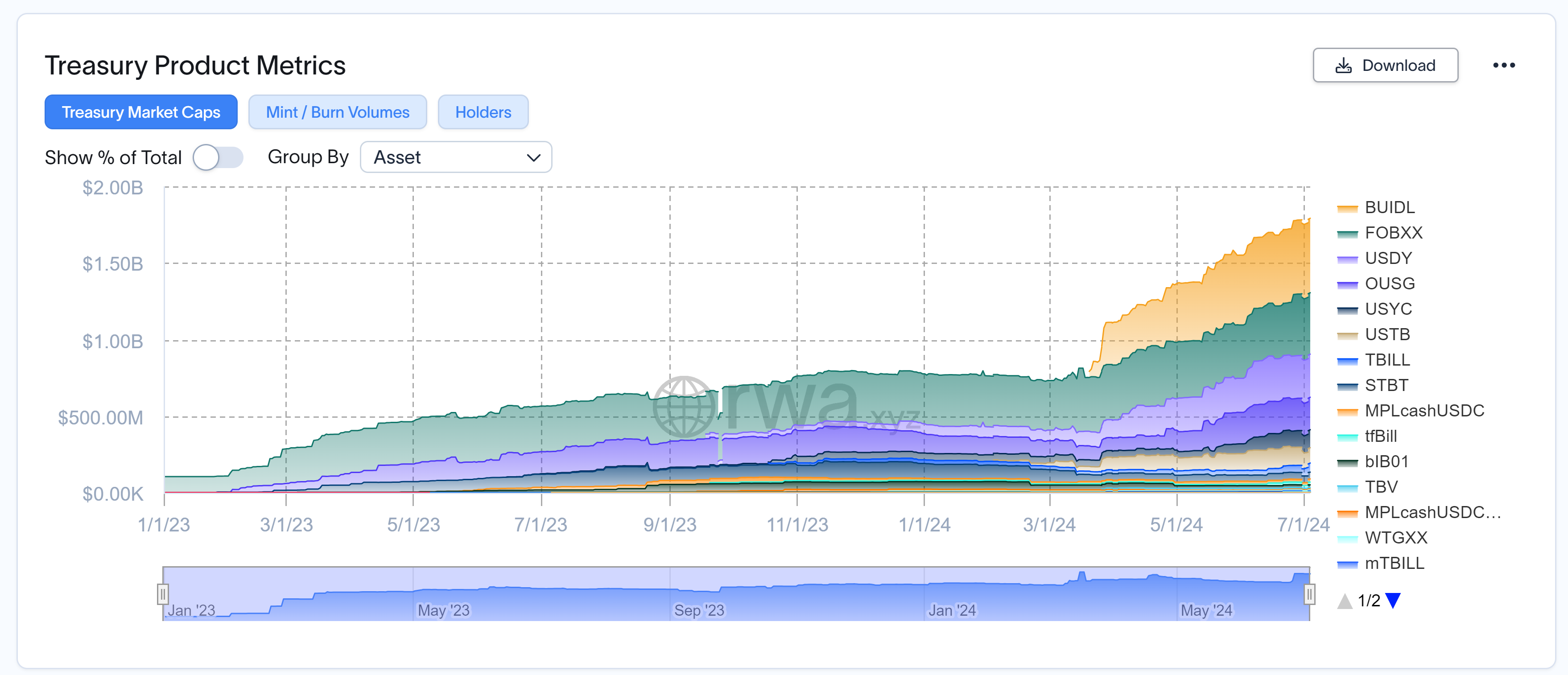Screen dimensions: 1568x675
Task: Click the right range slider handle
Action: (1309, 593)
